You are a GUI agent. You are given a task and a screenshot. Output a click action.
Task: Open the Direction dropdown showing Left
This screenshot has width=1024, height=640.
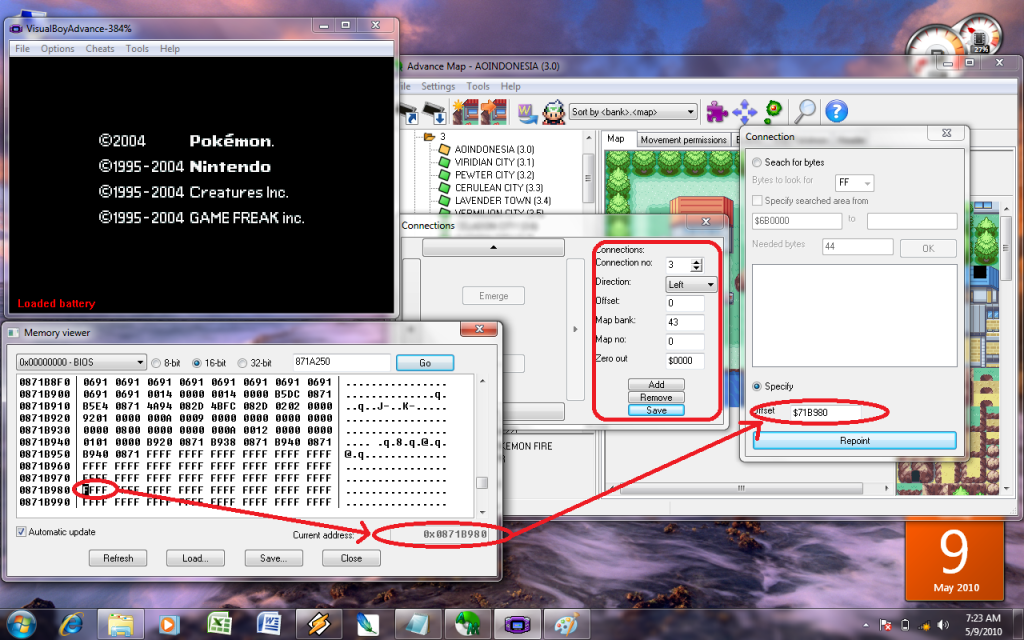692,285
